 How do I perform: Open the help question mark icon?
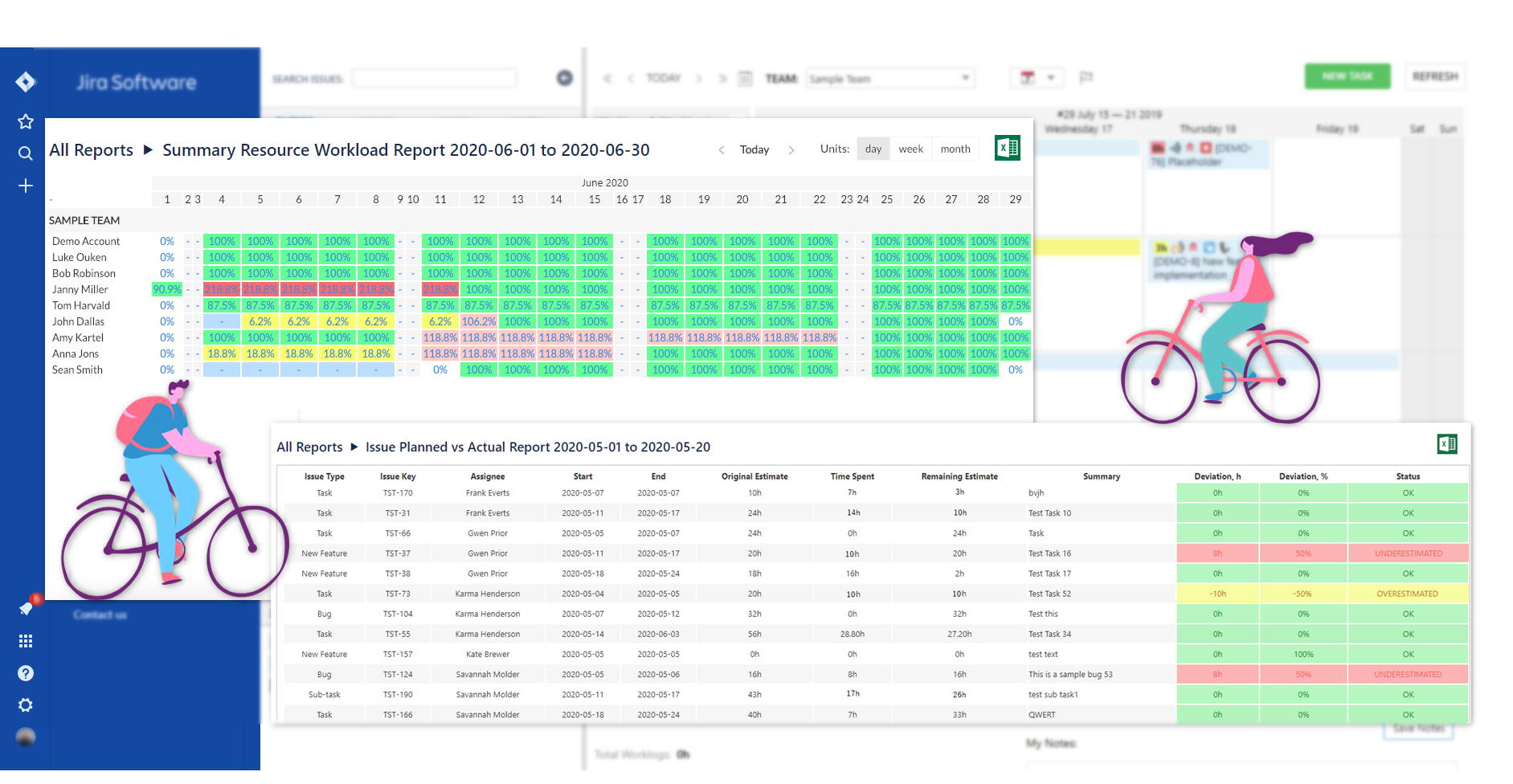(26, 673)
